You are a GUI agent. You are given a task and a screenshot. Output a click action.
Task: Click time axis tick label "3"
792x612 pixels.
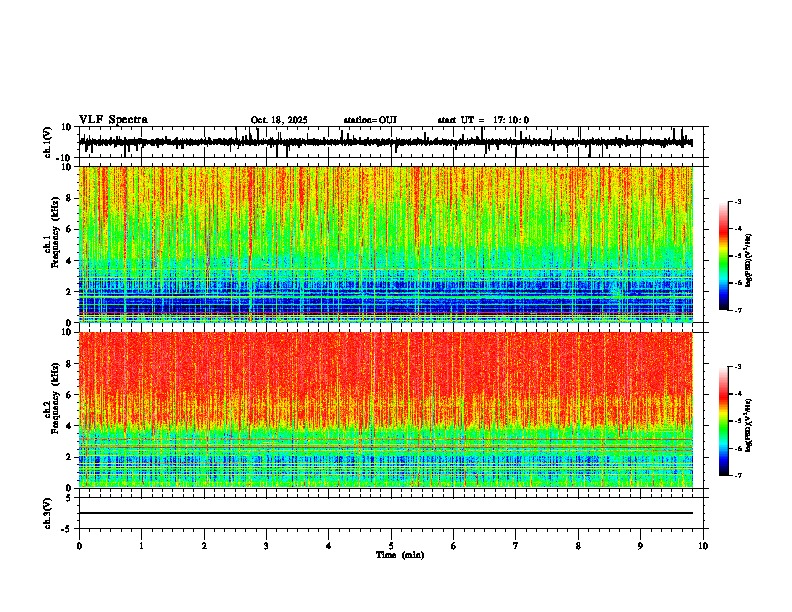[x=266, y=546]
